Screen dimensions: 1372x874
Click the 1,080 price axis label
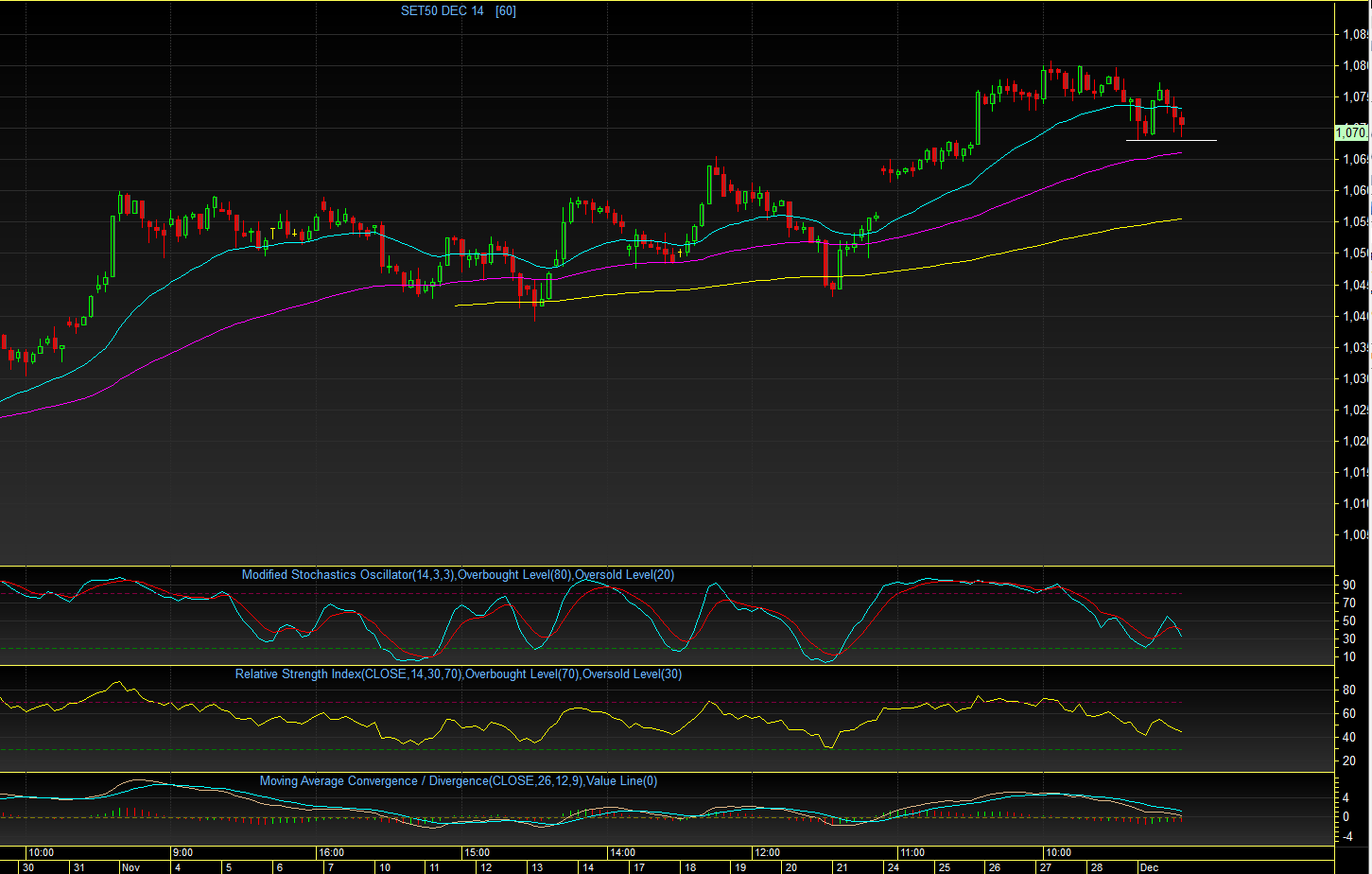pos(1355,66)
